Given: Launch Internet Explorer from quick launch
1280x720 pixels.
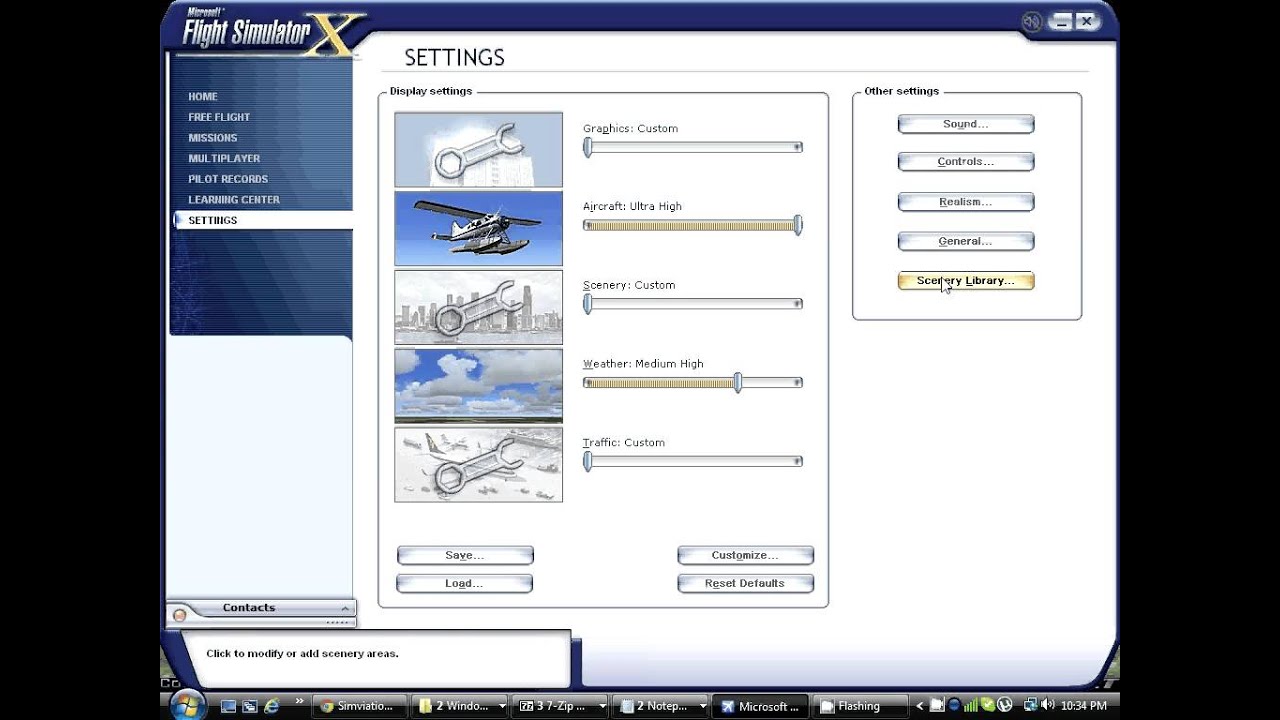Looking at the screenshot, I should coord(271,706).
